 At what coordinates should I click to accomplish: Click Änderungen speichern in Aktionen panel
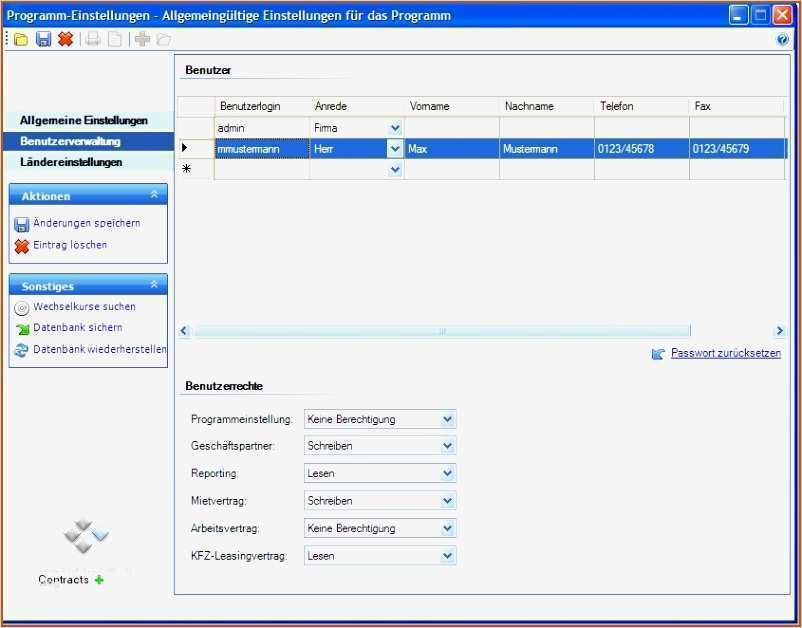coord(86,223)
